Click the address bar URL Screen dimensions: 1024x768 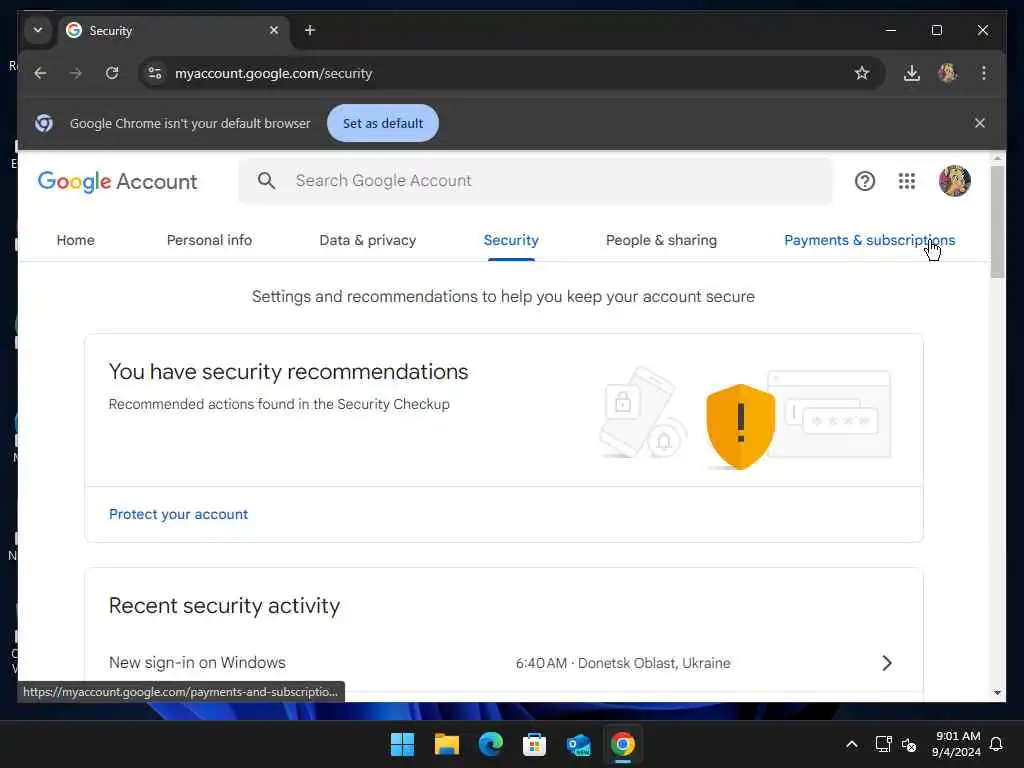[274, 73]
